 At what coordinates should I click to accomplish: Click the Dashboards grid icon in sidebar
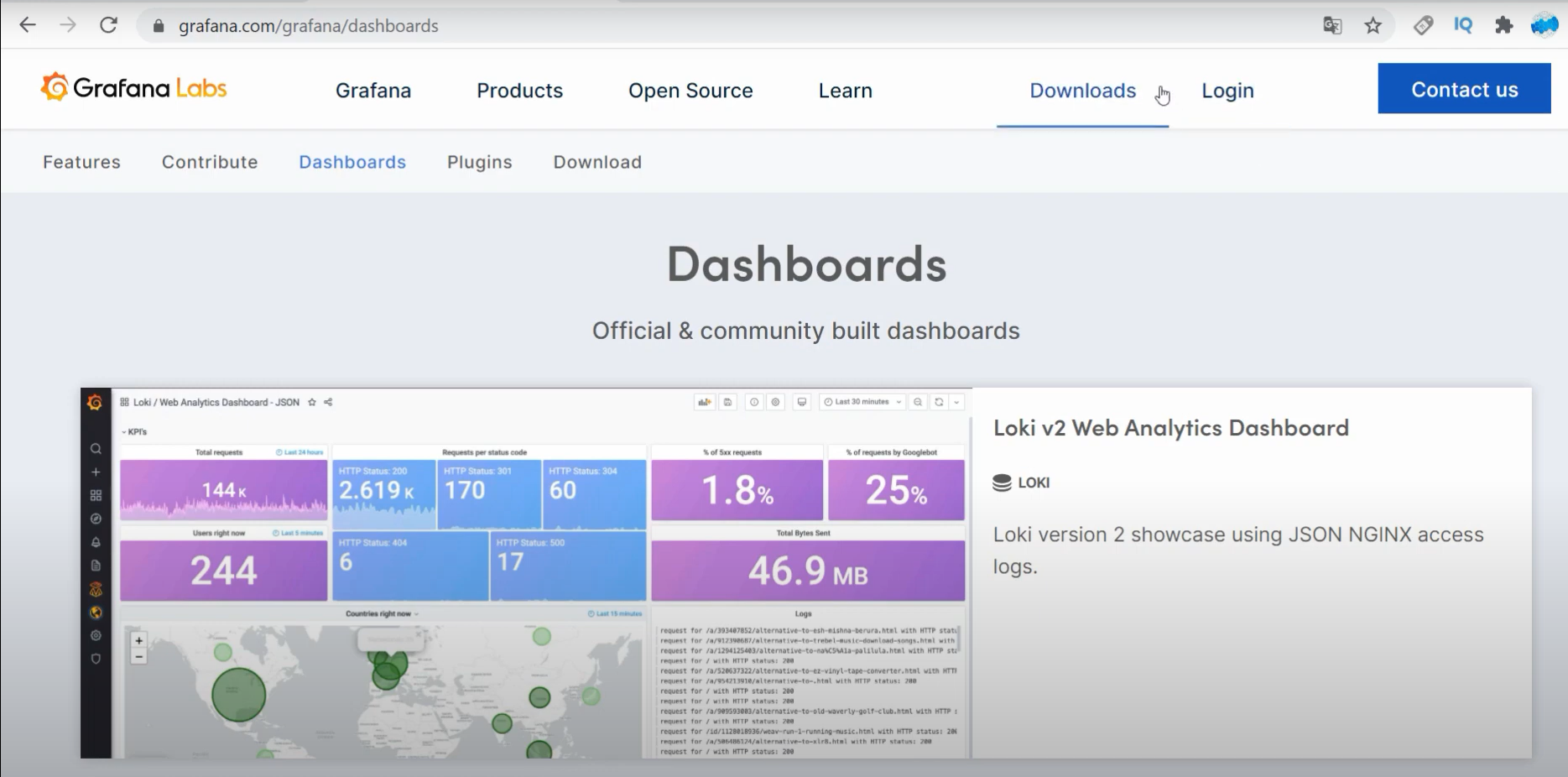click(x=96, y=496)
